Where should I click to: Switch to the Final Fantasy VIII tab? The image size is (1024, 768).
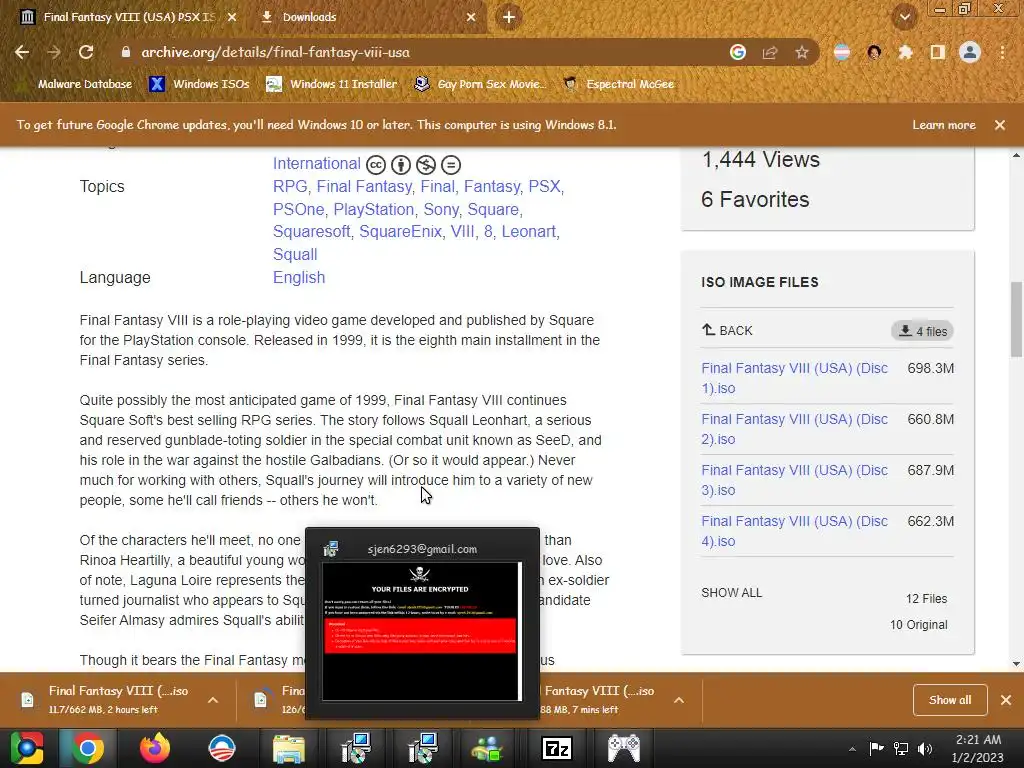pos(129,17)
